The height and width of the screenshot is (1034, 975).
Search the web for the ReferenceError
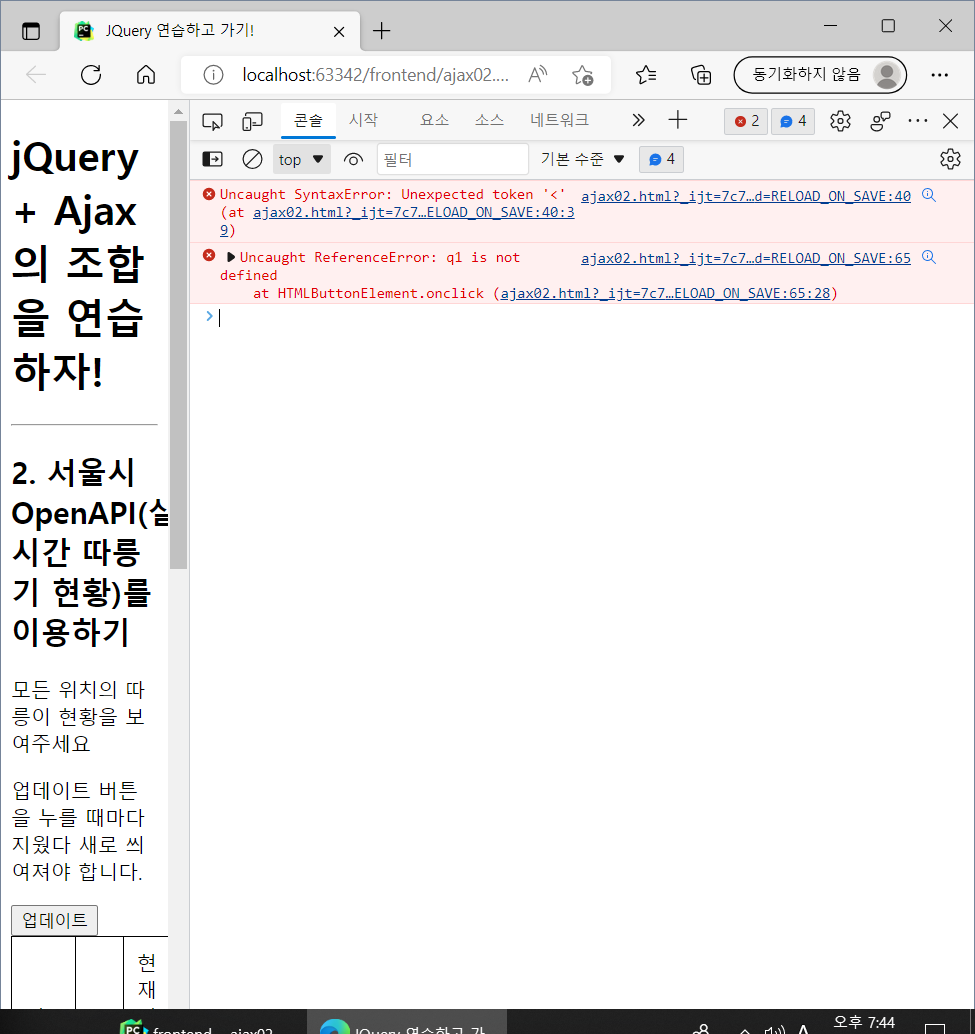(928, 257)
